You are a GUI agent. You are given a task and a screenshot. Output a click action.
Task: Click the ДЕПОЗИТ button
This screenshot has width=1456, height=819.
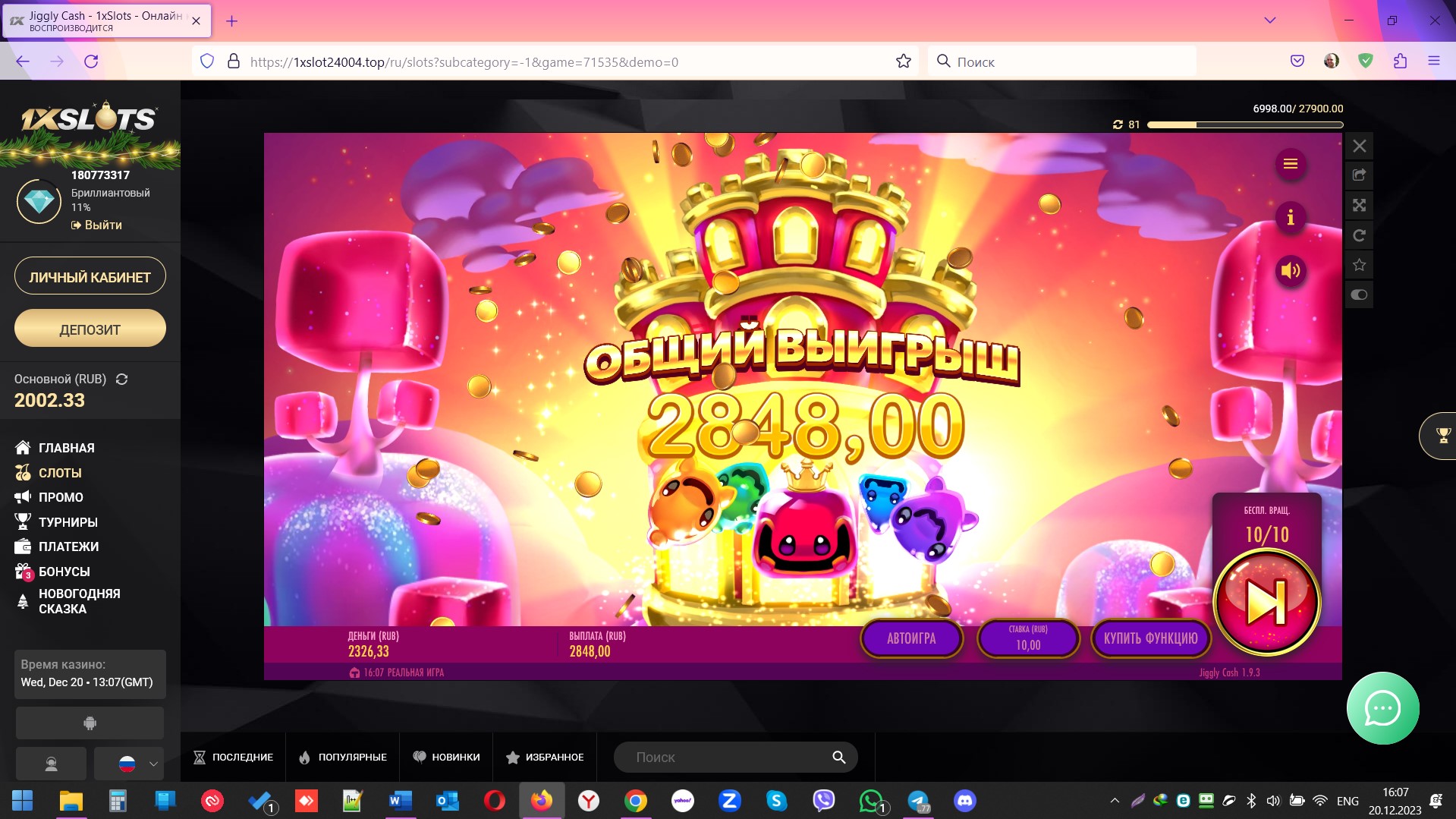pos(90,329)
